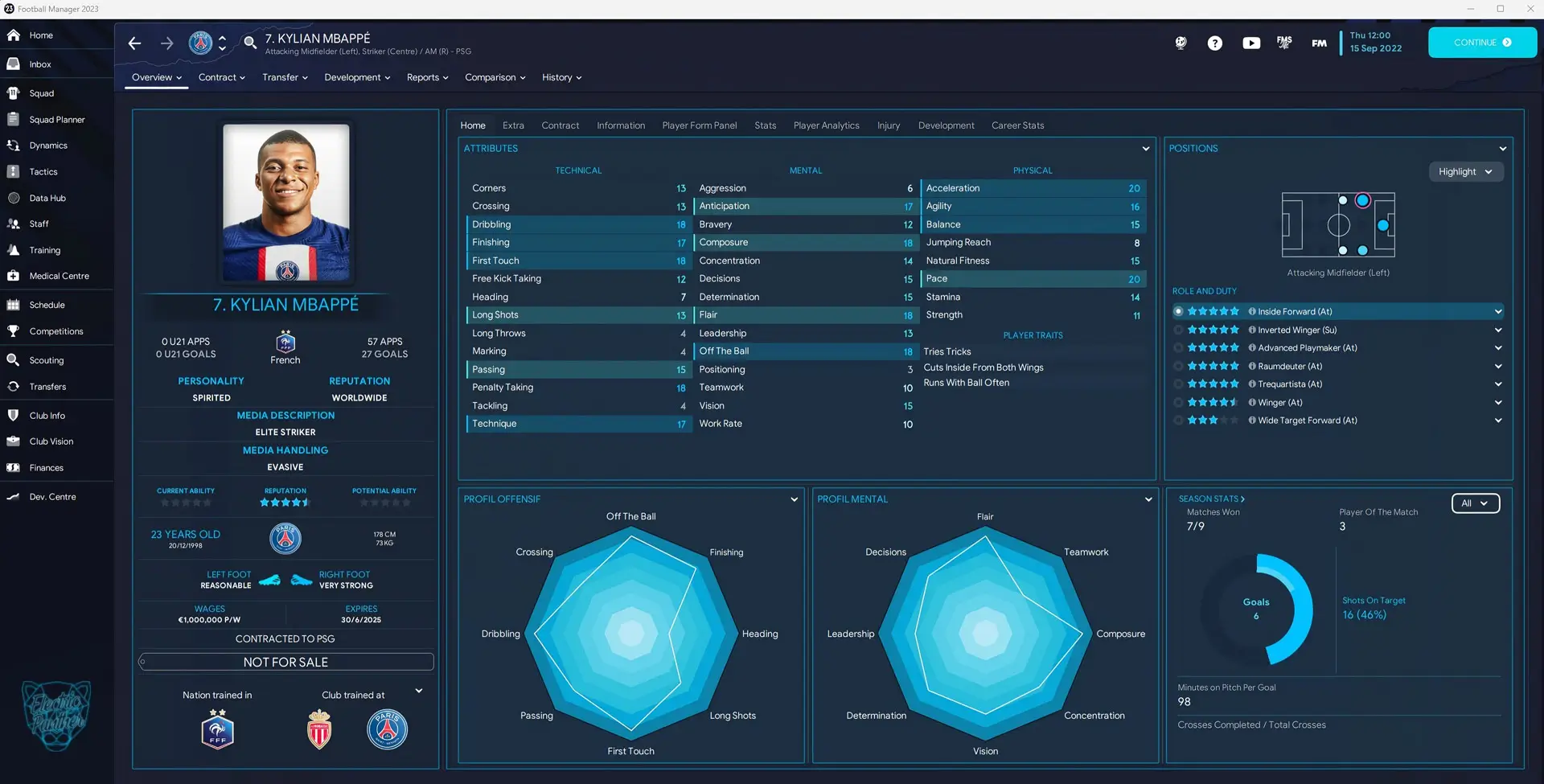Open Competitions trophy icon
The width and height of the screenshot is (1544, 784).
[x=14, y=331]
